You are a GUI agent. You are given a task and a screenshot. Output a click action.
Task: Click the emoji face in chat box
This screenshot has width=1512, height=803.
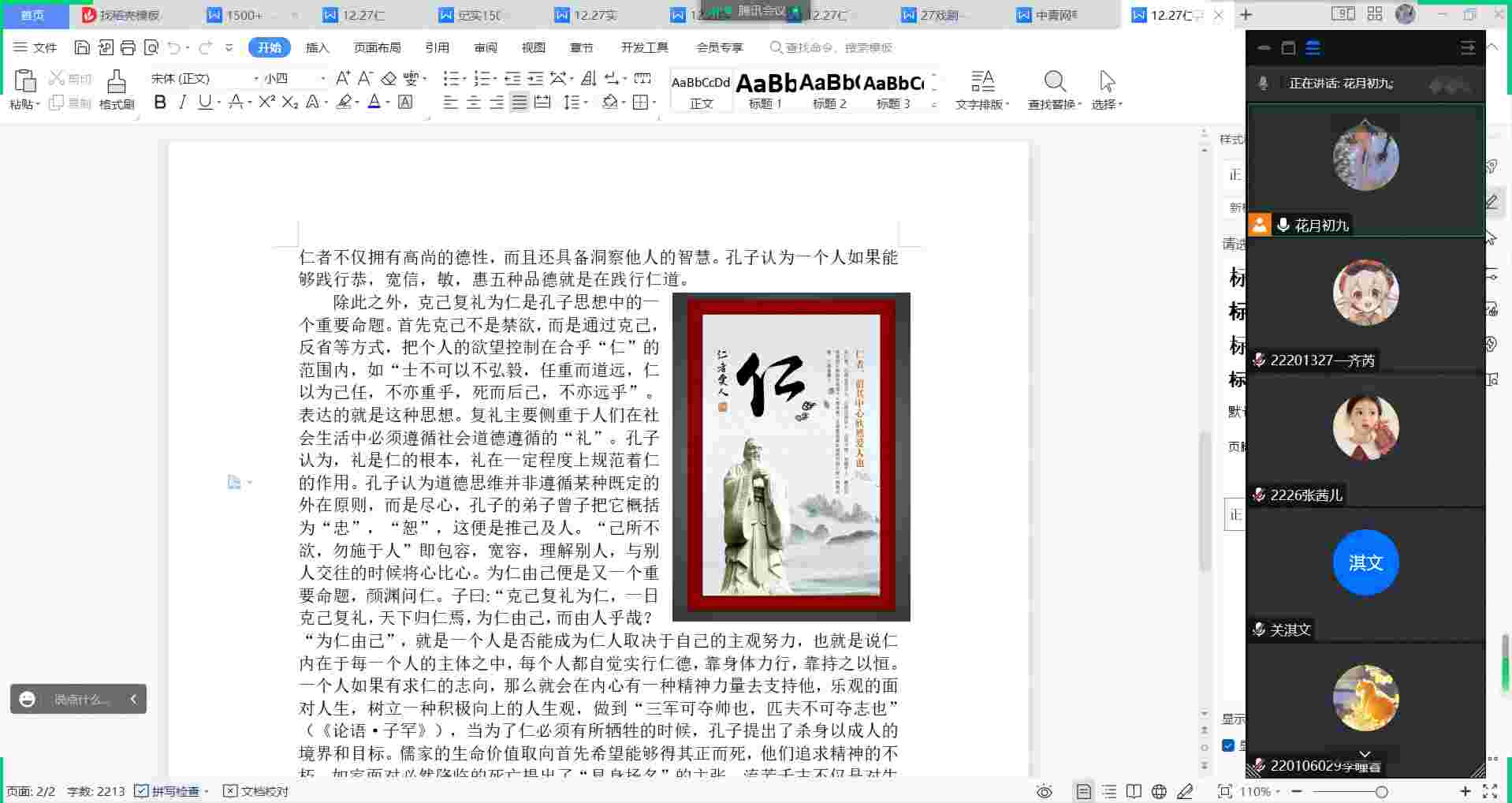pos(28,700)
